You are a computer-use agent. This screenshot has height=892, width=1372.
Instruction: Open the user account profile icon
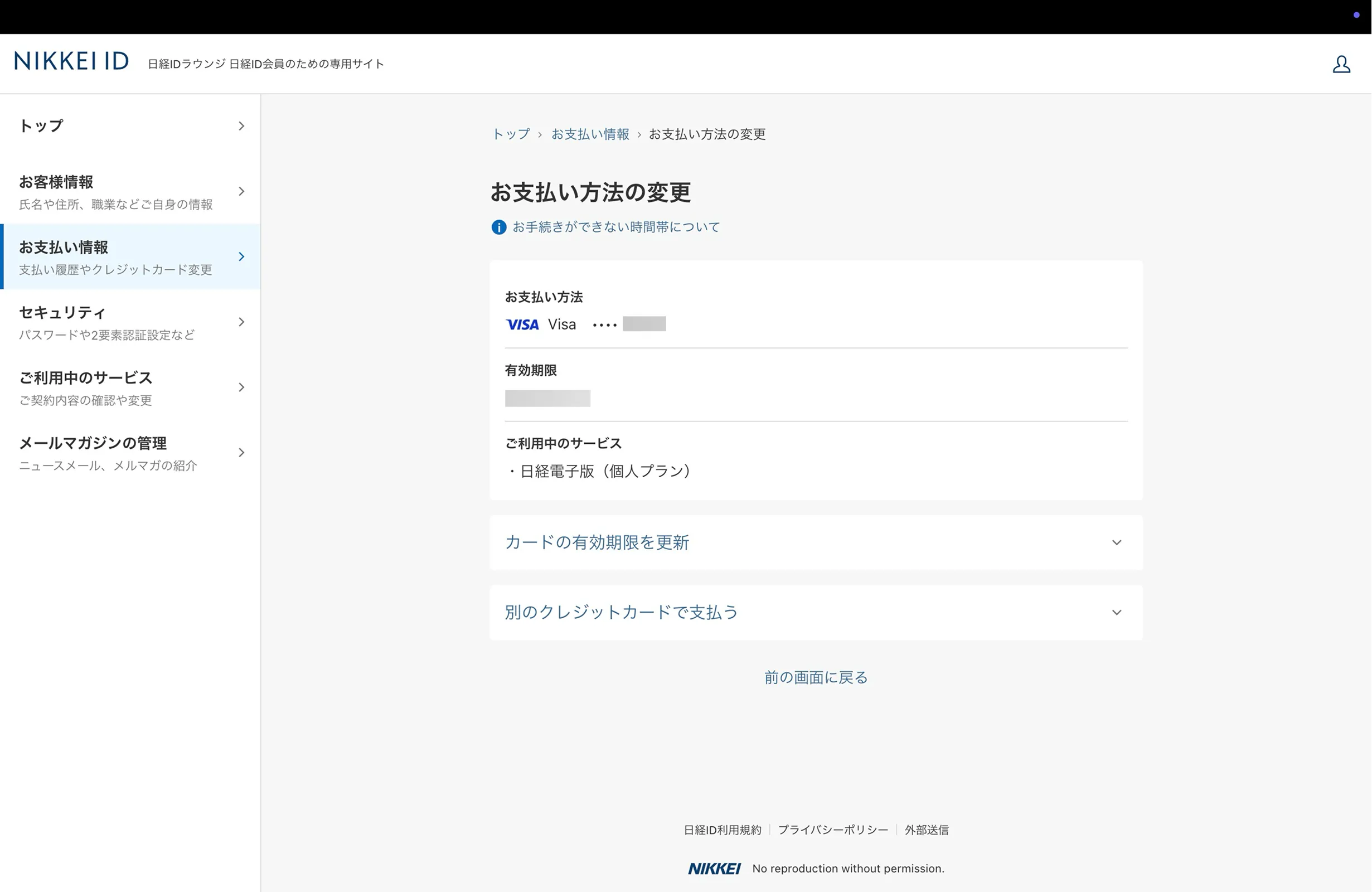1341,64
